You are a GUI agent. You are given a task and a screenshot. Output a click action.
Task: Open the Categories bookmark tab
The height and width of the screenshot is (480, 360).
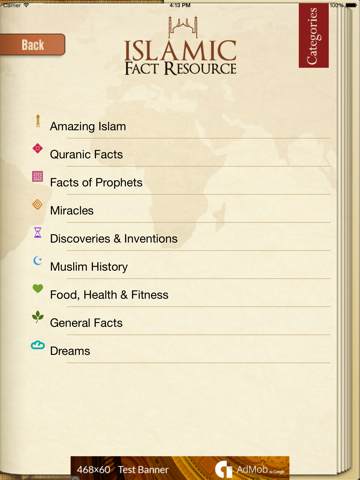click(313, 36)
